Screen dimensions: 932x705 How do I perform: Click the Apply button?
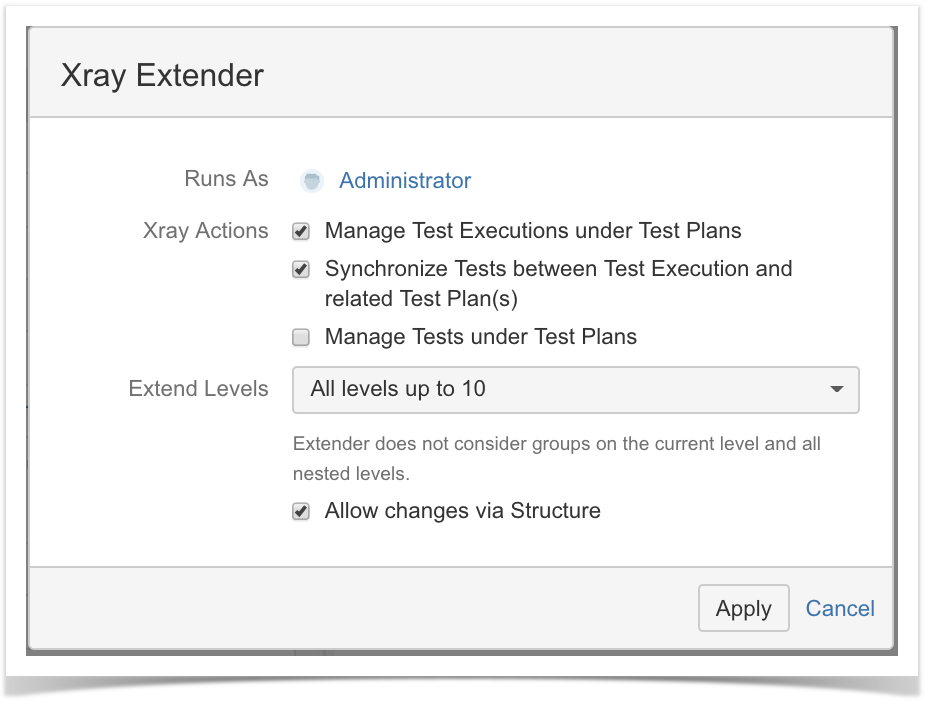pyautogui.click(x=744, y=608)
